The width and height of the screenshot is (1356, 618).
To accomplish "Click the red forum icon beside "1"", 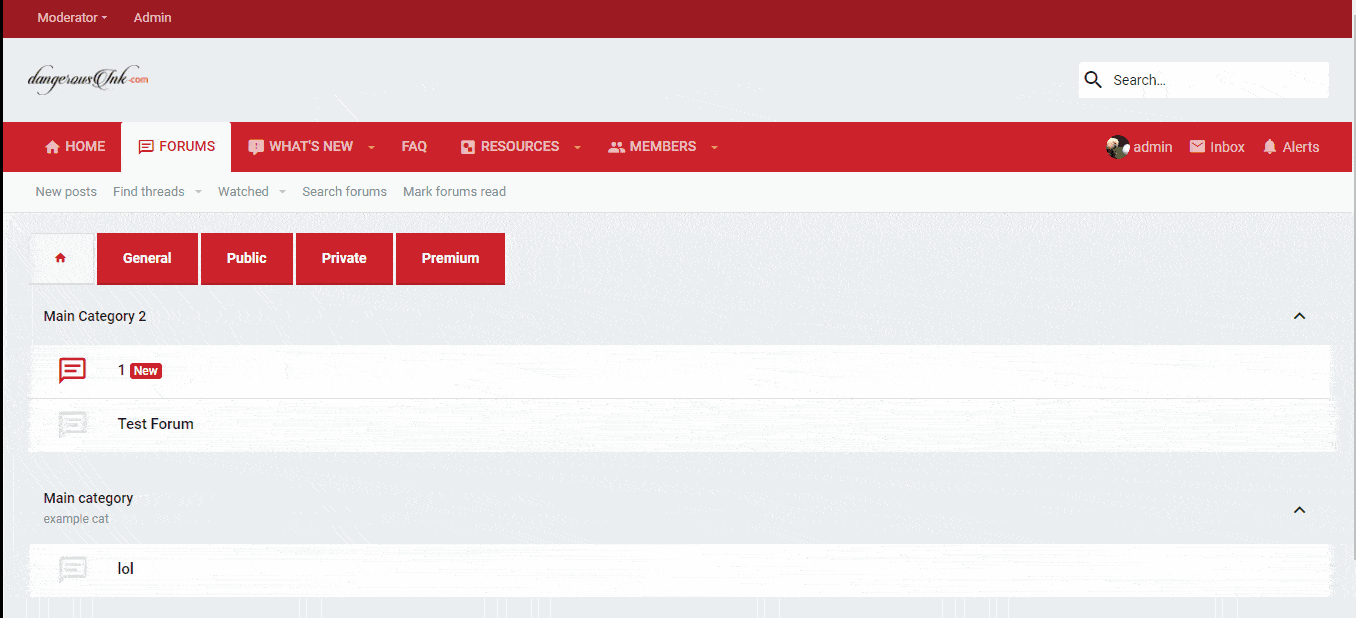I will (x=73, y=371).
